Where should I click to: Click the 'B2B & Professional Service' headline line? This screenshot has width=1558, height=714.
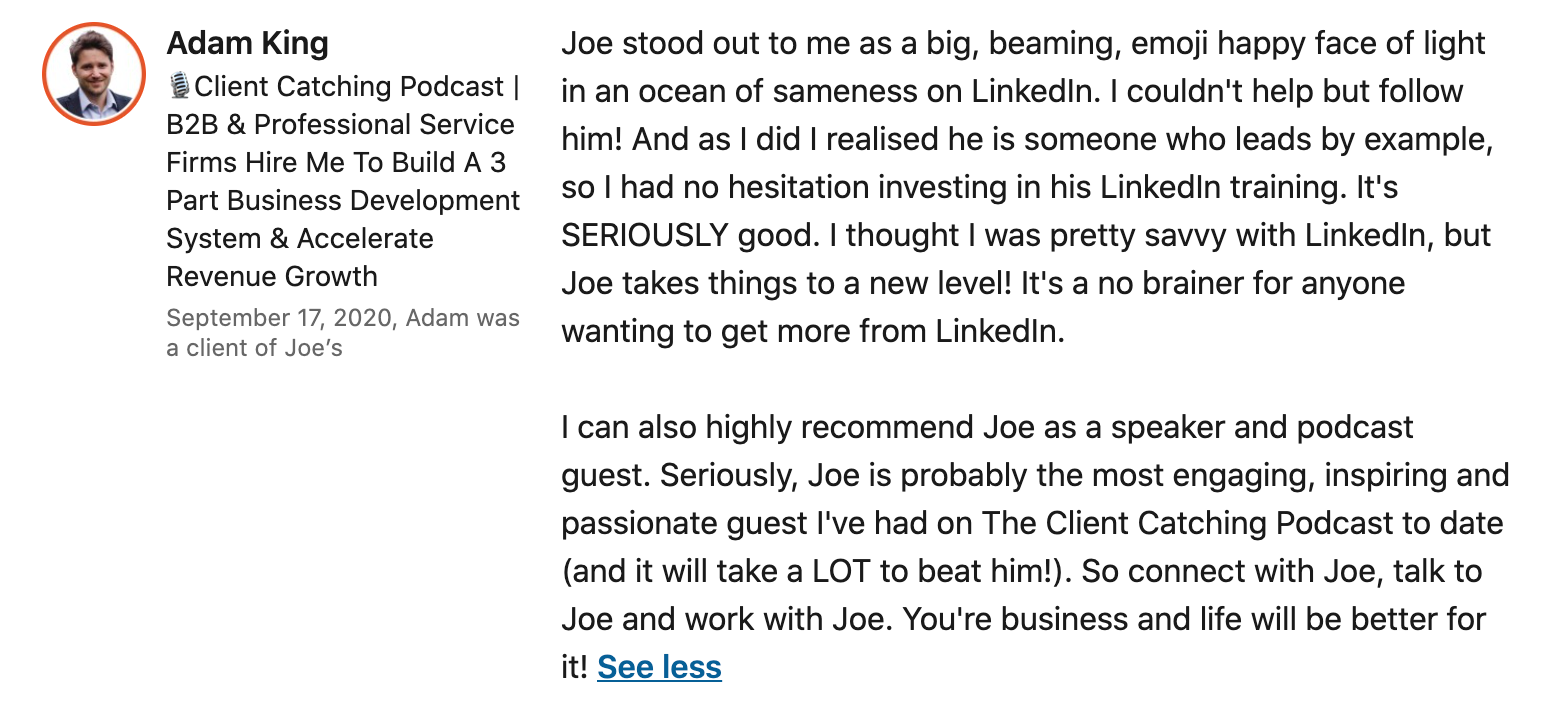[340, 125]
